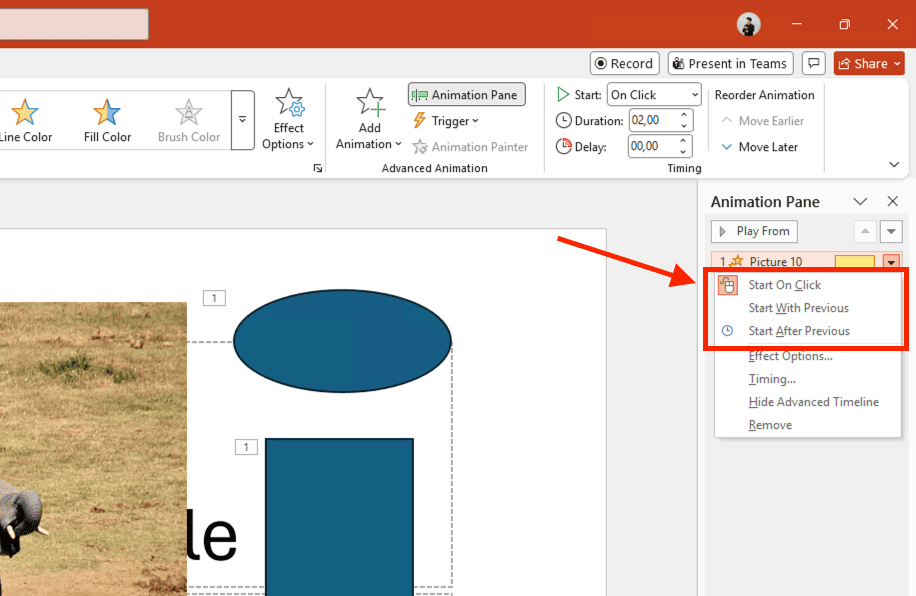Screen dimensions: 916x596
Task: Click the user profile picture icon
Action: tap(748, 24)
